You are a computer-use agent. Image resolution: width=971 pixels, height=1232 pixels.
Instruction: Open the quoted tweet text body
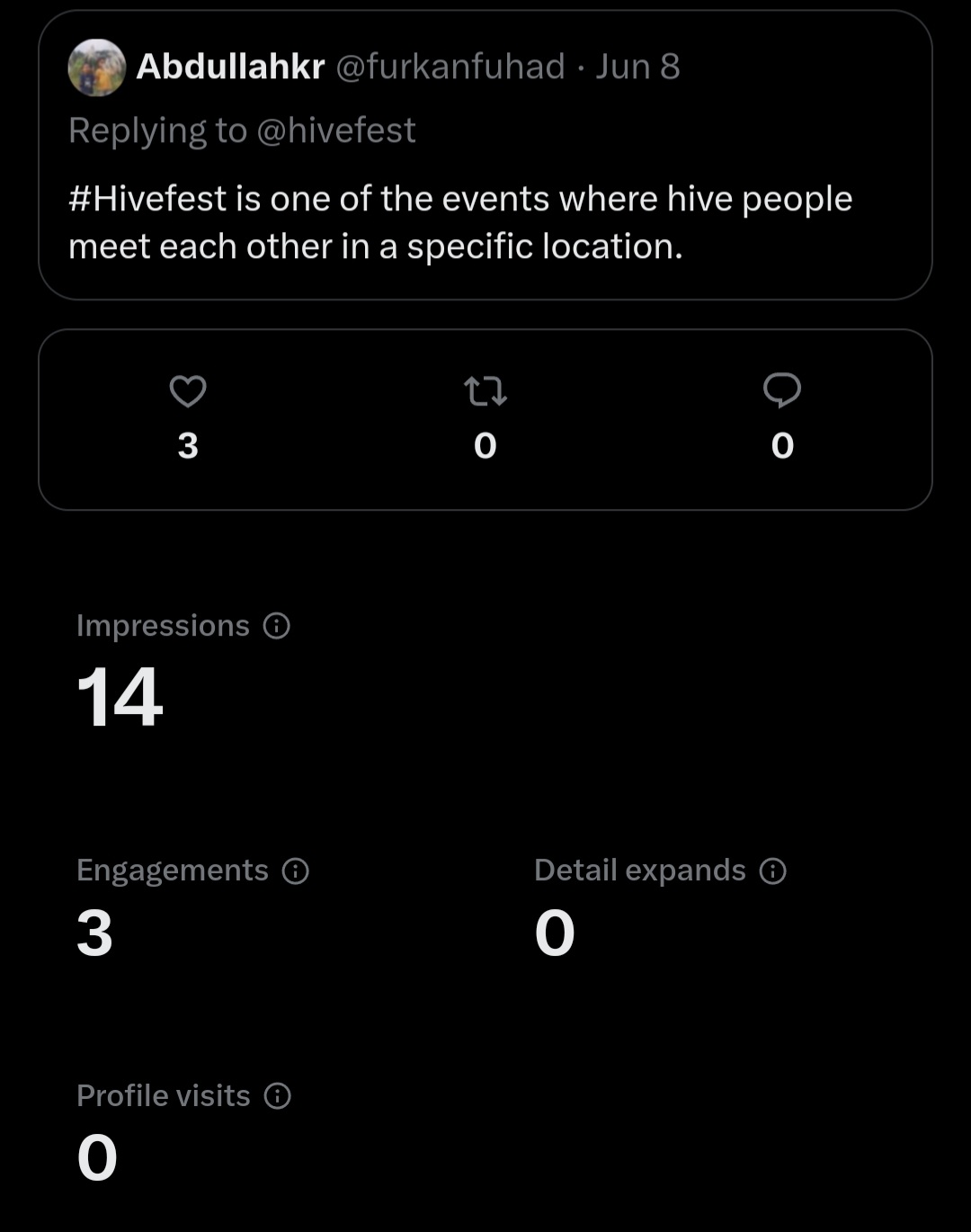tap(460, 222)
